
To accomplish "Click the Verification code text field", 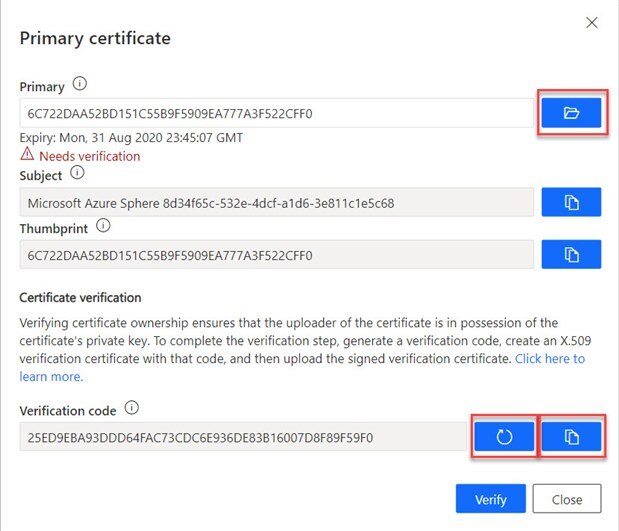I will coord(240,437).
